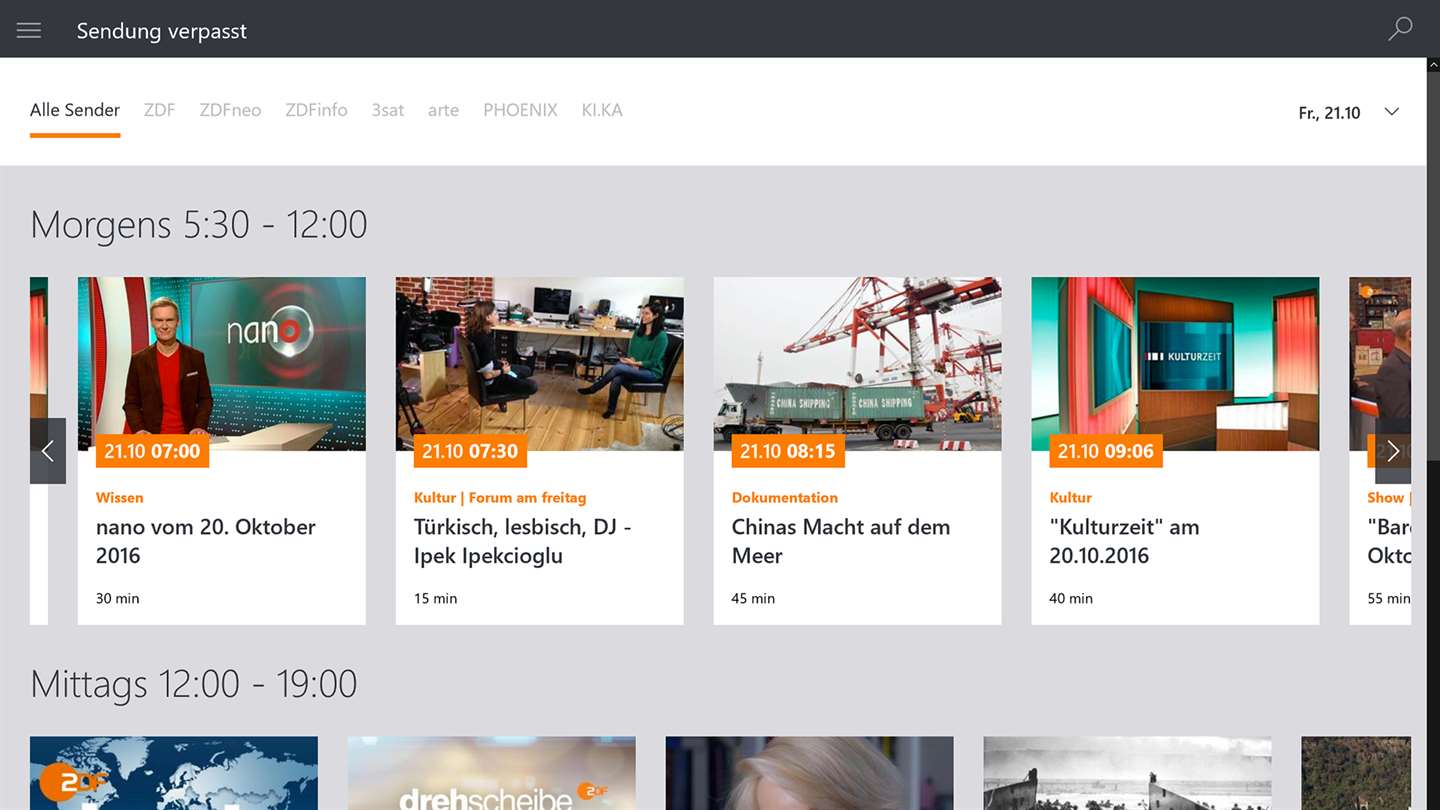The height and width of the screenshot is (810, 1440).
Task: Open title Chinas Macht auf dem Meer
Action: pyautogui.click(x=841, y=541)
